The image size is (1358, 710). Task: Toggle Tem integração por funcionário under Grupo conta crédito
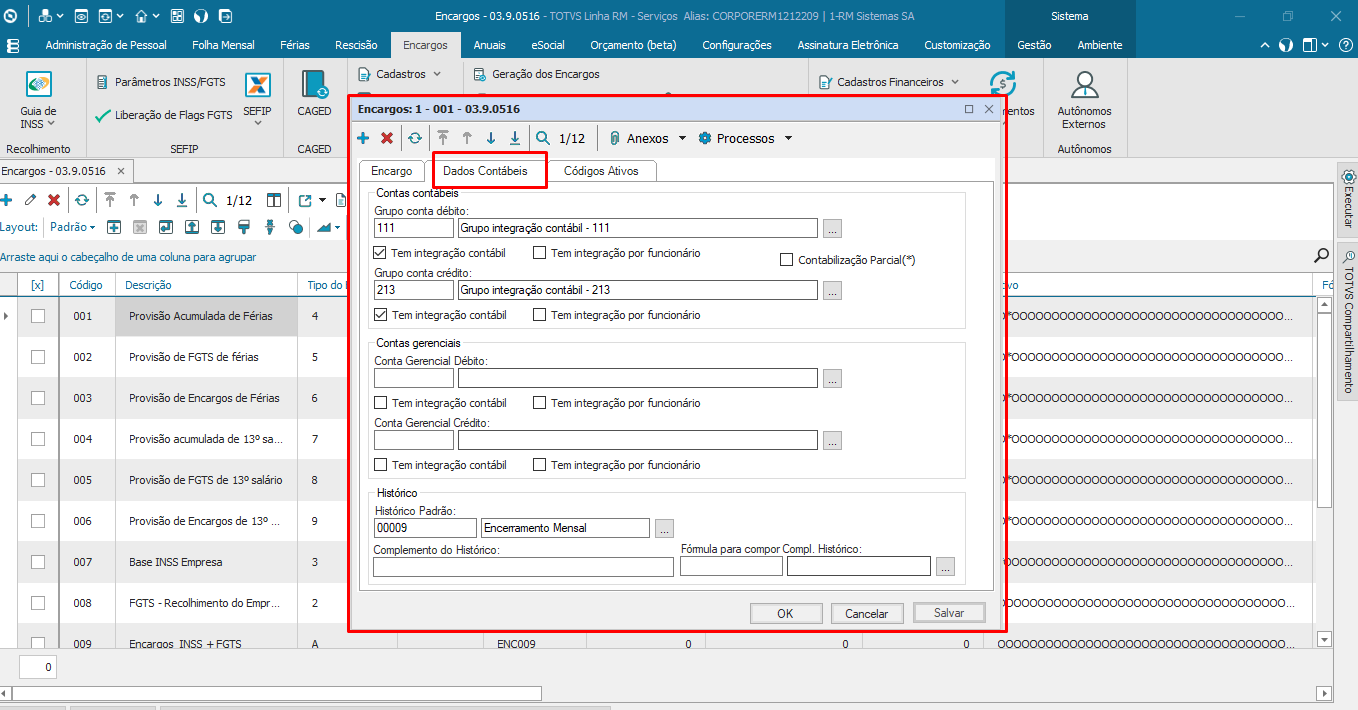point(540,315)
